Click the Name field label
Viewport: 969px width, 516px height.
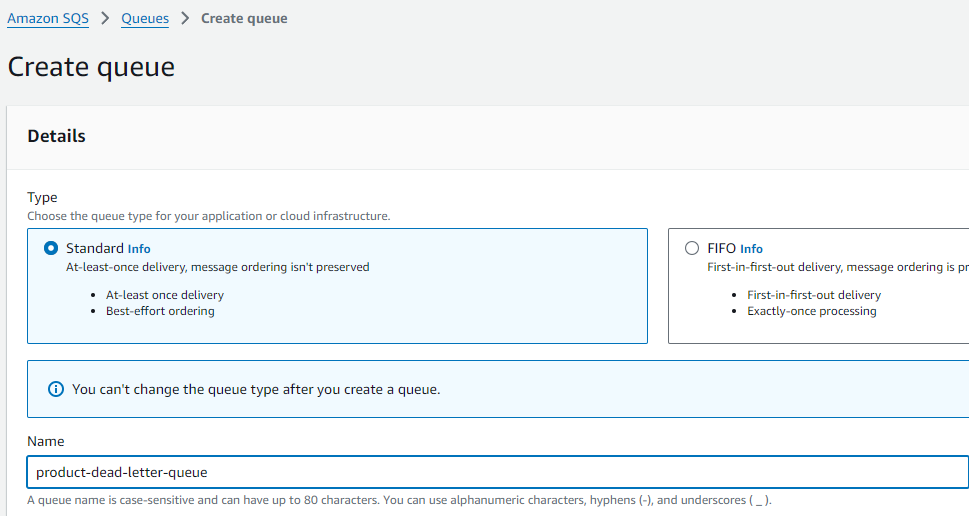click(x=45, y=441)
